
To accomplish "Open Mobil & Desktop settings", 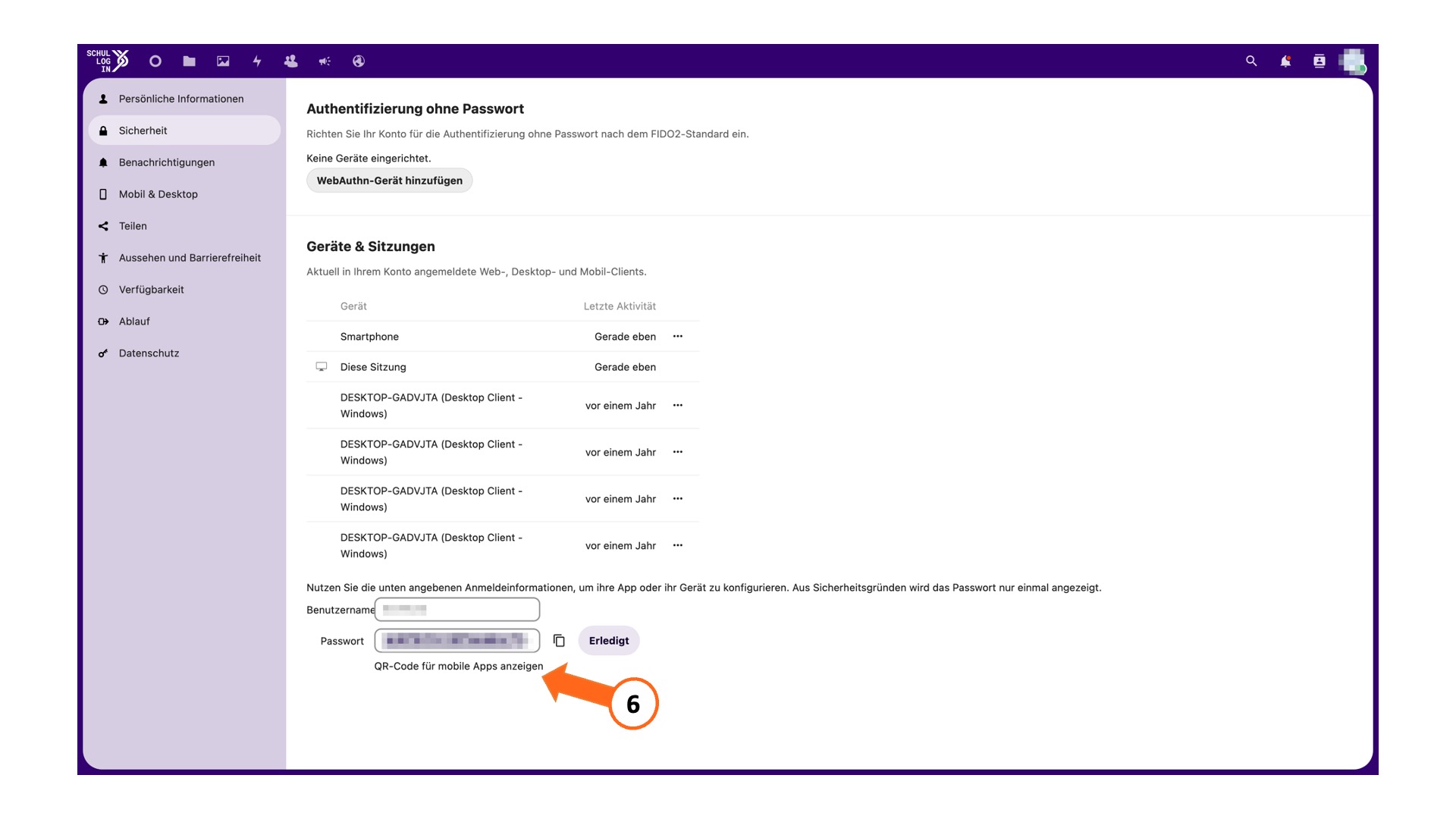I will tap(184, 194).
